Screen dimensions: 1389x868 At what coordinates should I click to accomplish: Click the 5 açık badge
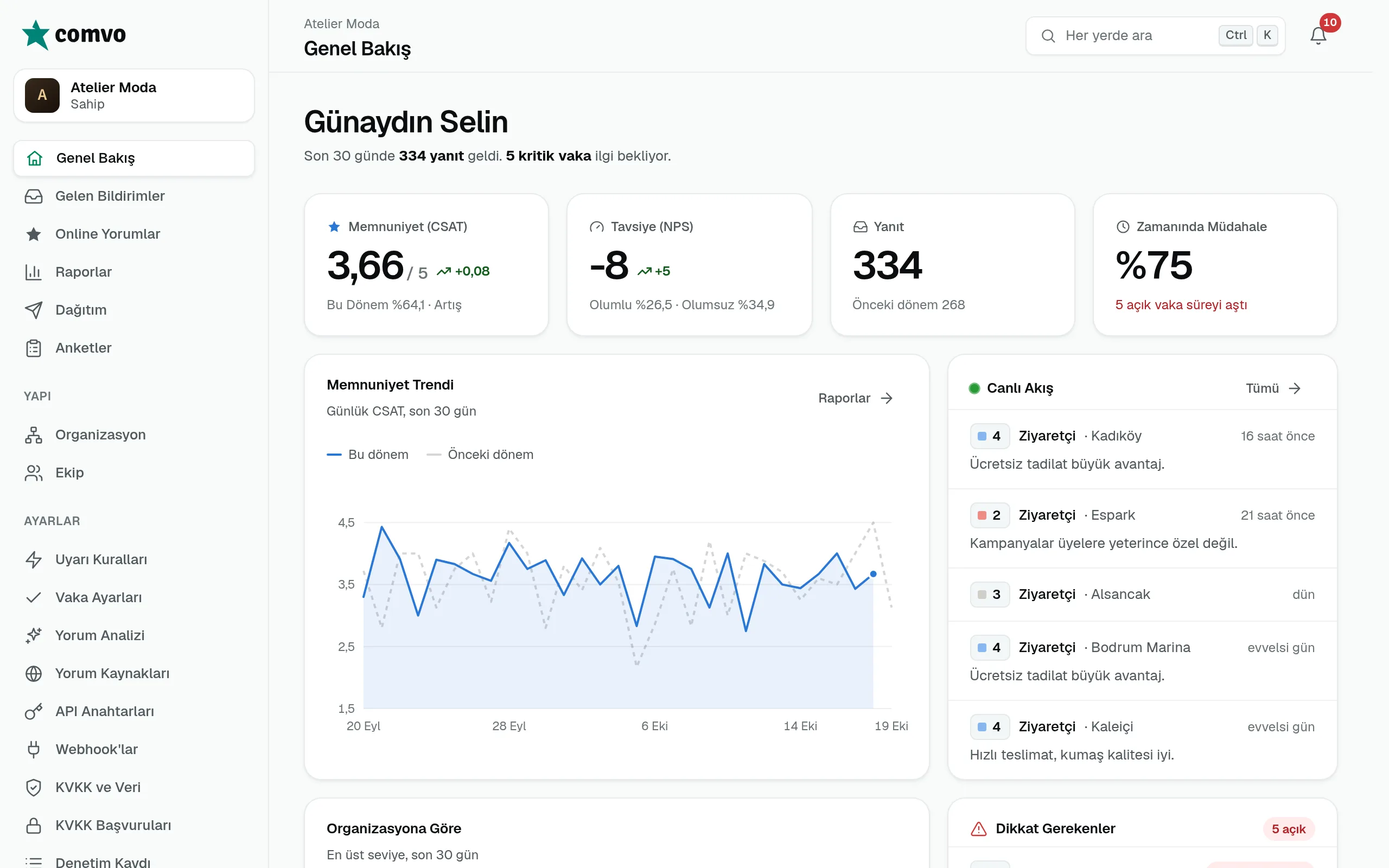pyautogui.click(x=1288, y=829)
